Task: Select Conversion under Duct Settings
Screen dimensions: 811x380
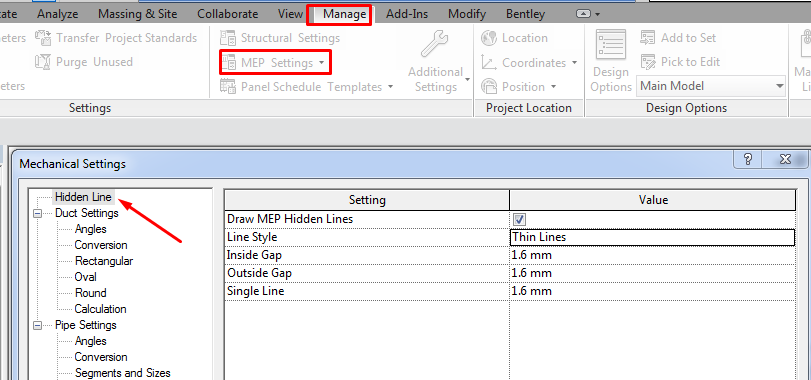Action: coord(101,245)
